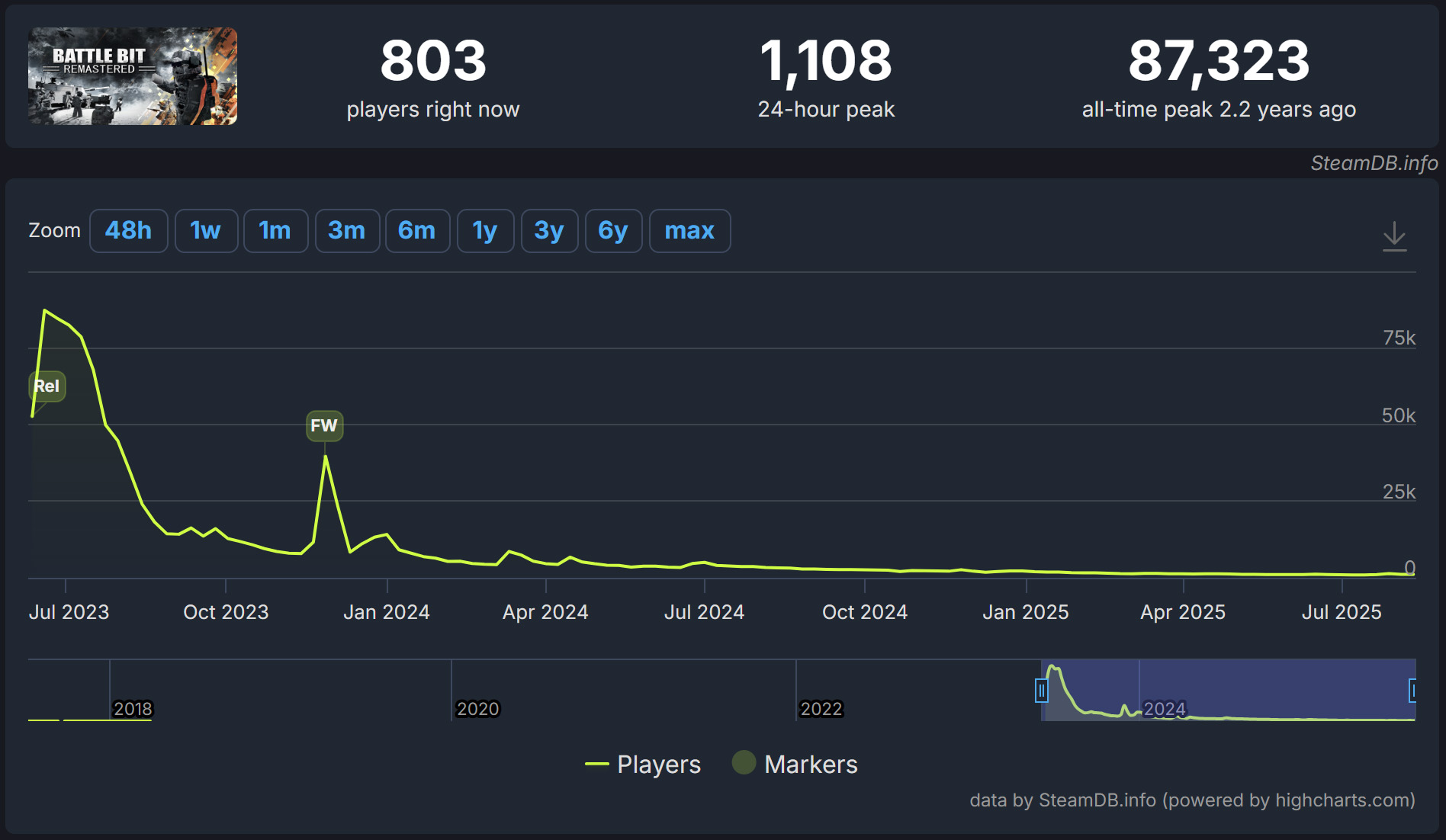Screen dimensions: 1446x840
Task: Click the 2018 label in navigator
Action: point(133,709)
